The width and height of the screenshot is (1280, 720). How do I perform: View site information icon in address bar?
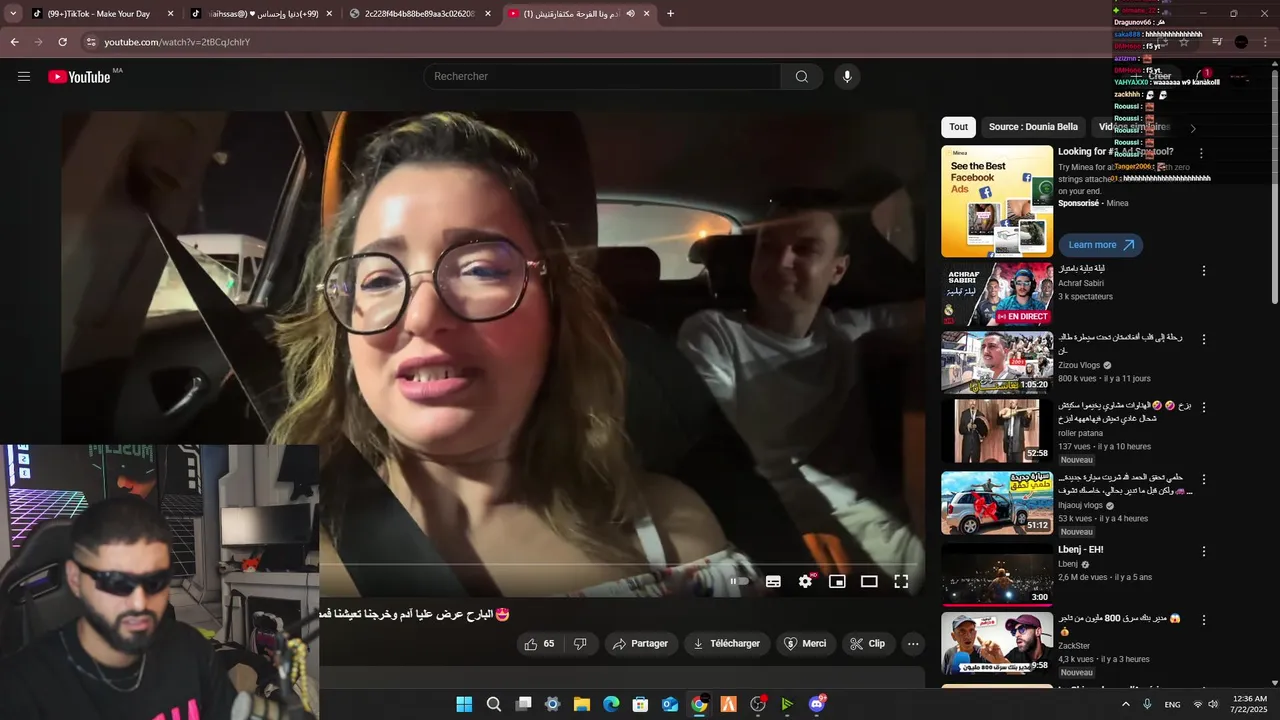pos(91,42)
